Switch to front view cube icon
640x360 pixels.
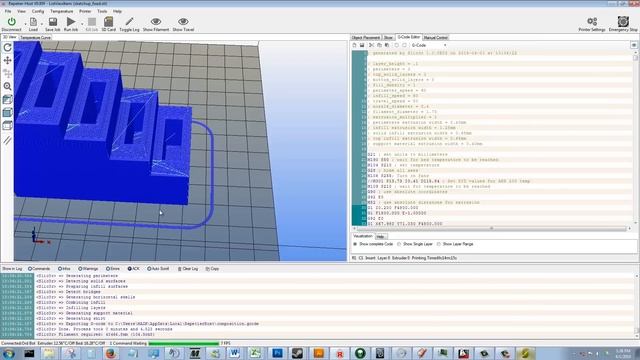pos(7,113)
